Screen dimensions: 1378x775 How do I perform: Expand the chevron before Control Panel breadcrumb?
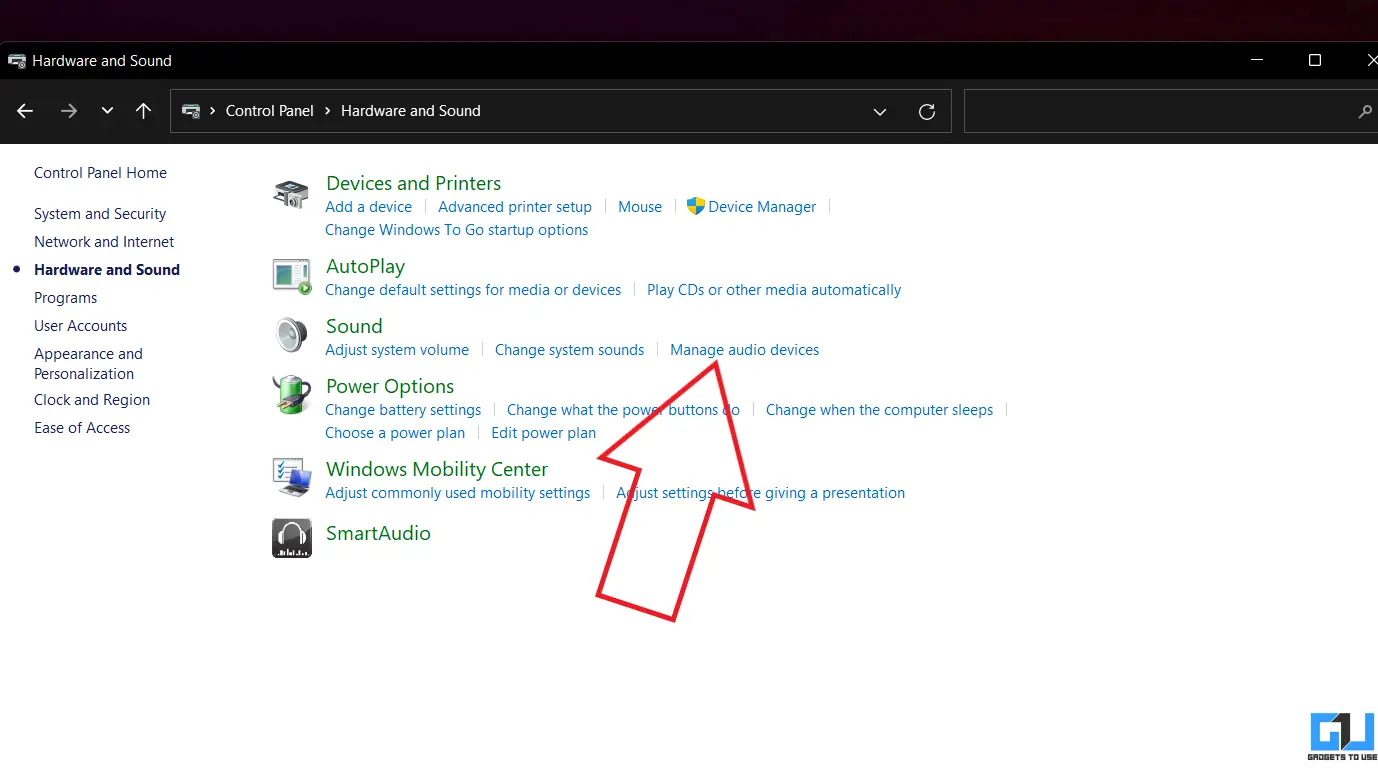pyautogui.click(x=213, y=111)
